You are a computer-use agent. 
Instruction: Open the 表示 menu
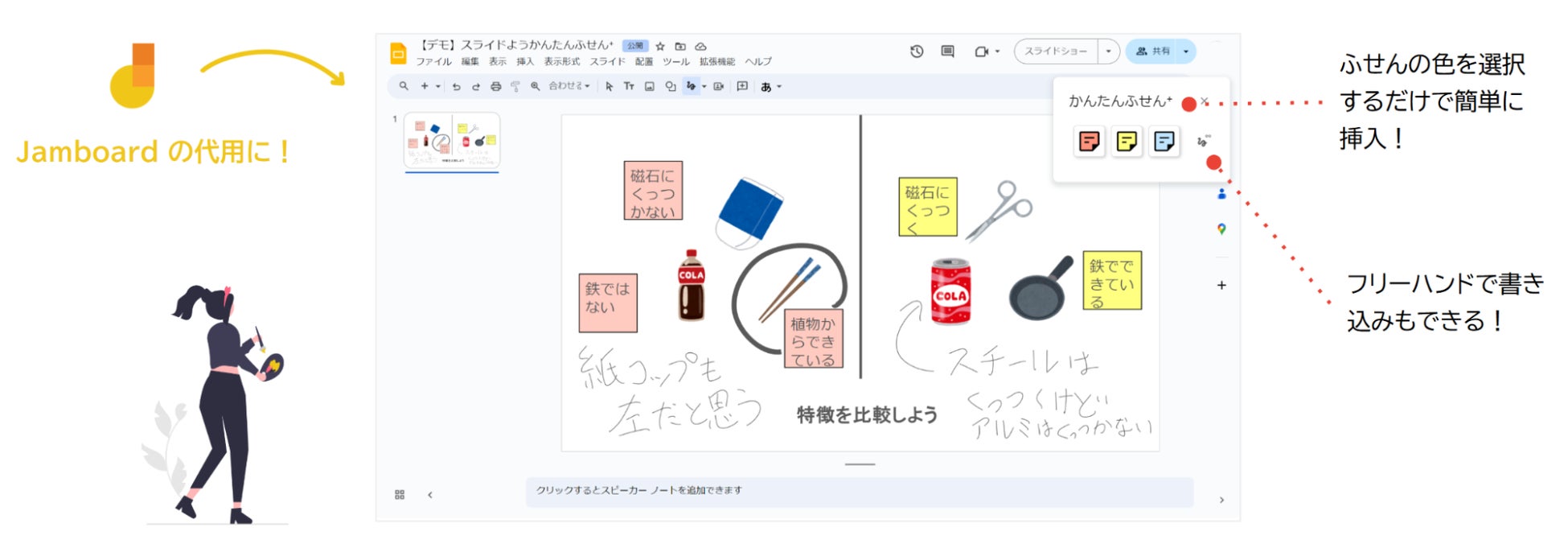498,62
